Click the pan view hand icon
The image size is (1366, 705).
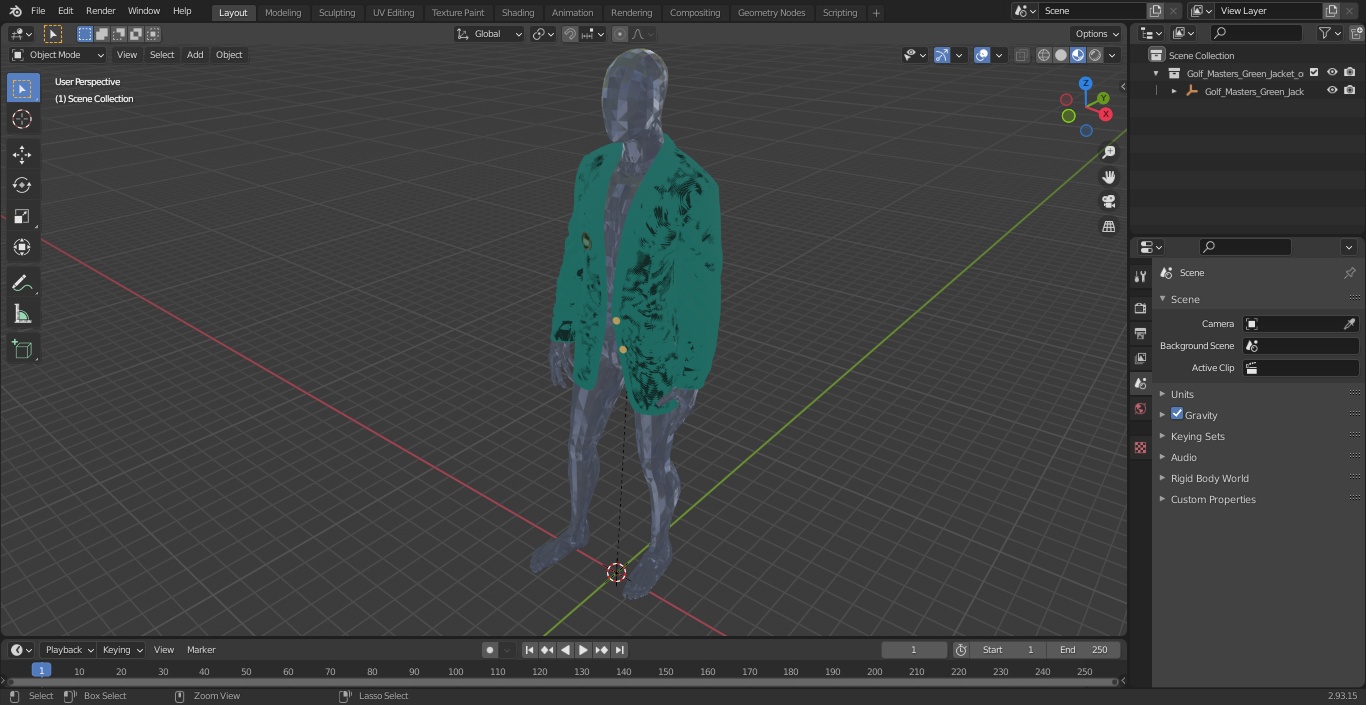pyautogui.click(x=1108, y=177)
